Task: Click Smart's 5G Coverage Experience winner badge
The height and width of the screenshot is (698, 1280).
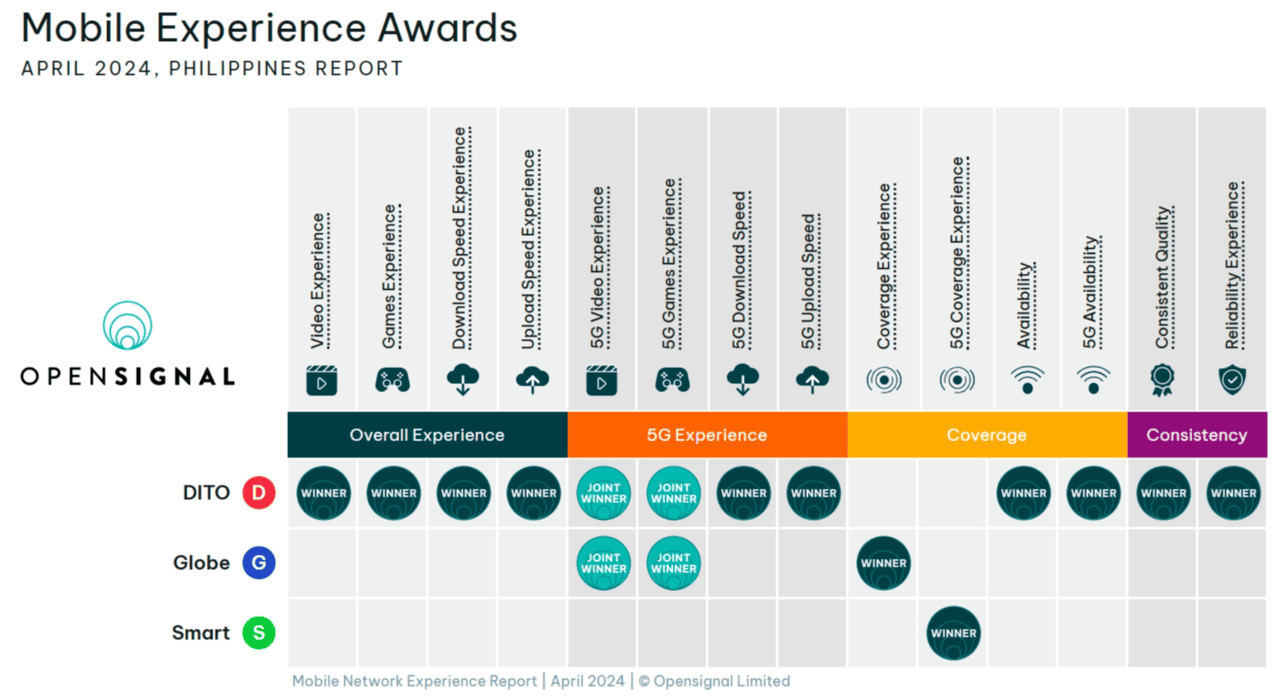Action: click(x=953, y=633)
